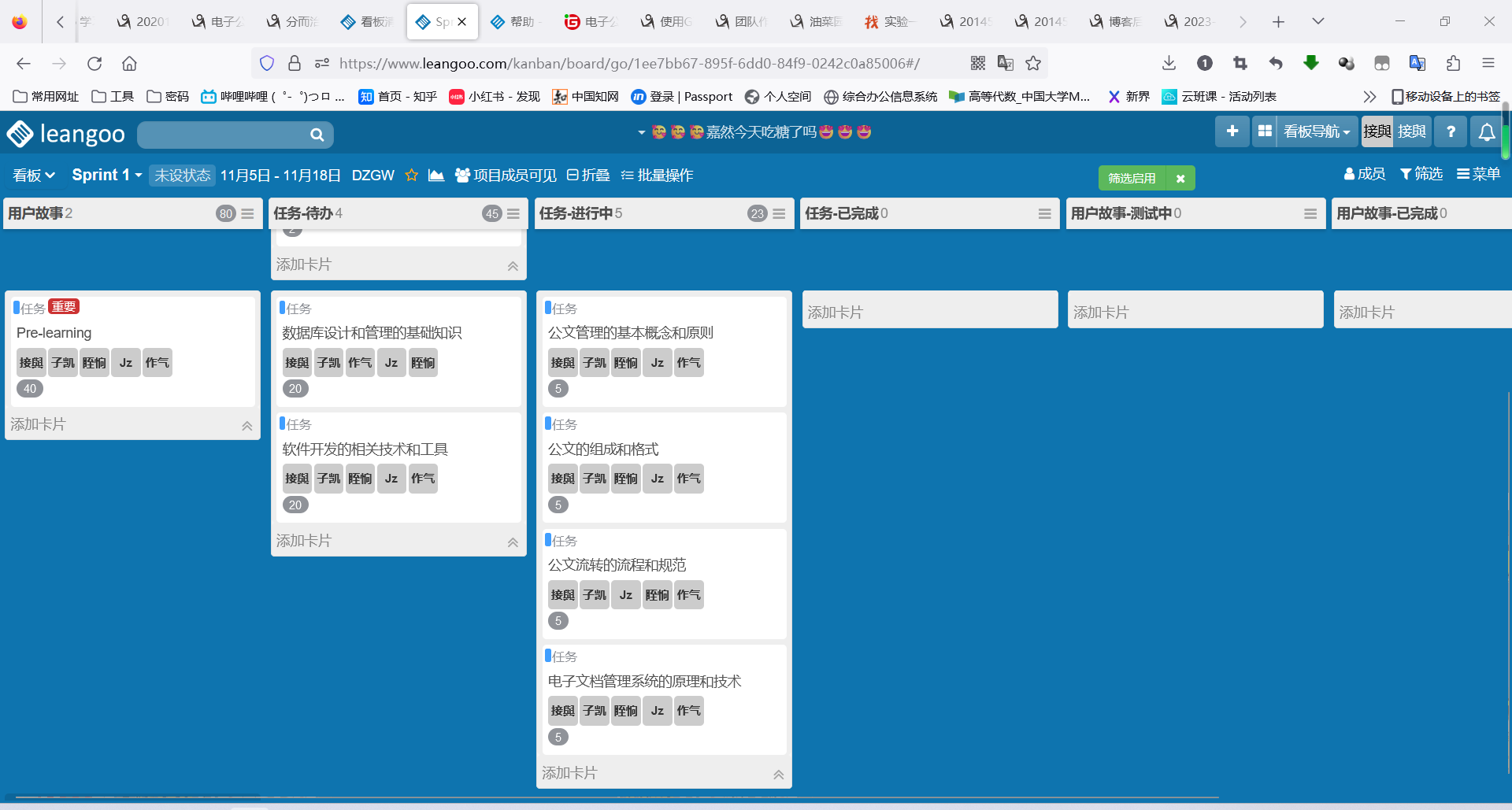Open the 任务-待办 list menu icon
Image resolution: width=1512 pixels, height=810 pixels.
(513, 213)
